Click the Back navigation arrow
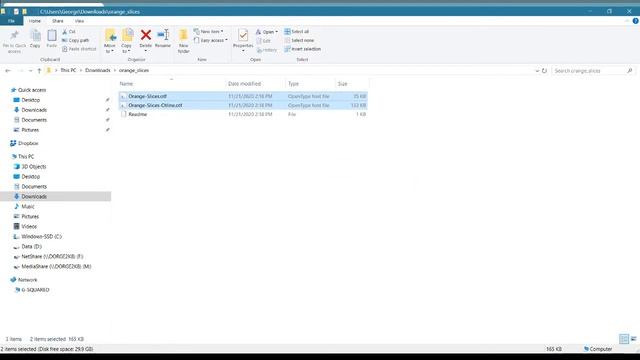Screen dimensions: 640x360 point(8,71)
